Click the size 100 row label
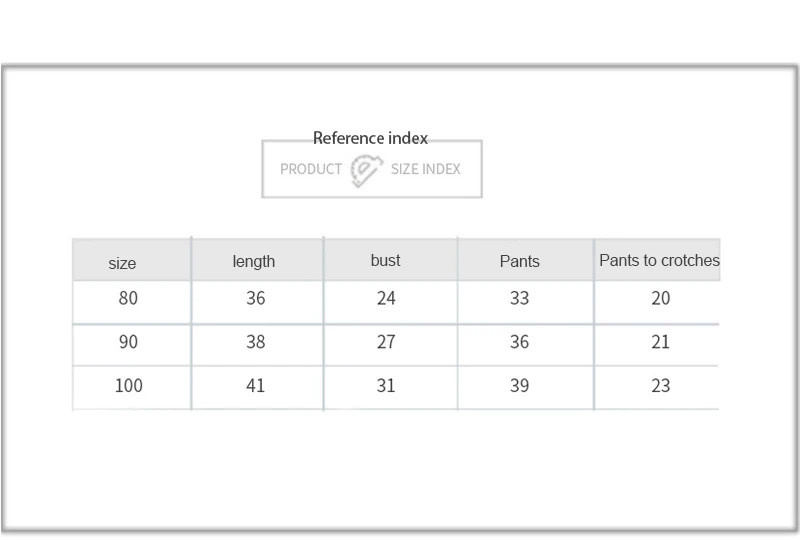Viewport: 800px width, 540px height. point(128,385)
